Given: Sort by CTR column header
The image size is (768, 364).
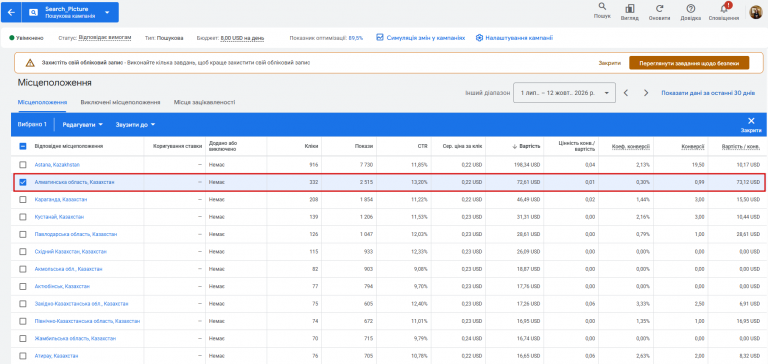Looking at the screenshot, I should coord(424,146).
